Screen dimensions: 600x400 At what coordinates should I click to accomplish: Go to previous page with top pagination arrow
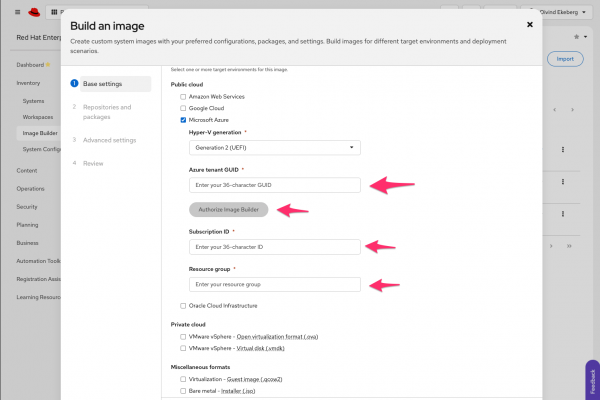pos(554,110)
